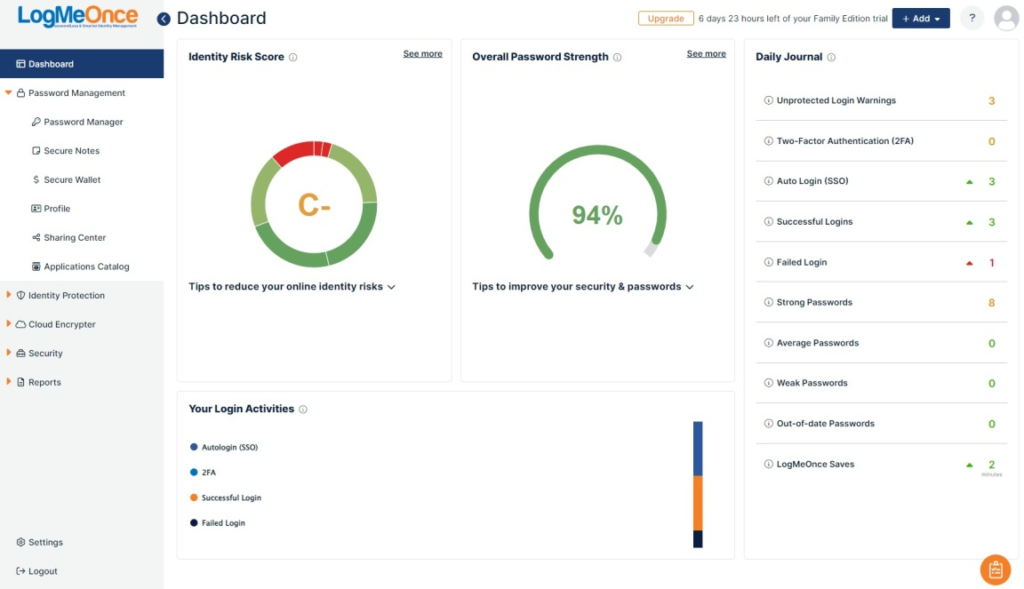Screen dimensions: 1024x589
Task: Expand Tips to improve security & passwords
Action: [x=583, y=287]
